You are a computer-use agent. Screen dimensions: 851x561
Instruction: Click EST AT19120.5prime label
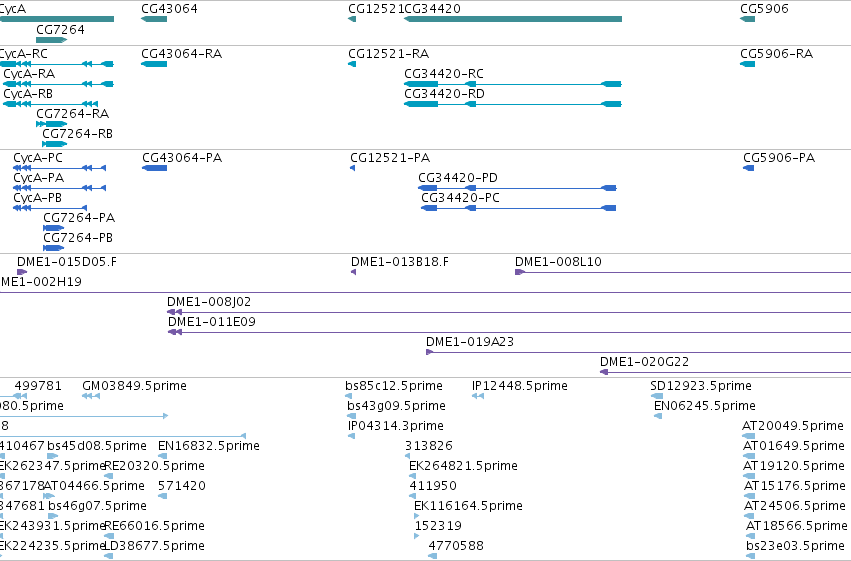coord(794,466)
